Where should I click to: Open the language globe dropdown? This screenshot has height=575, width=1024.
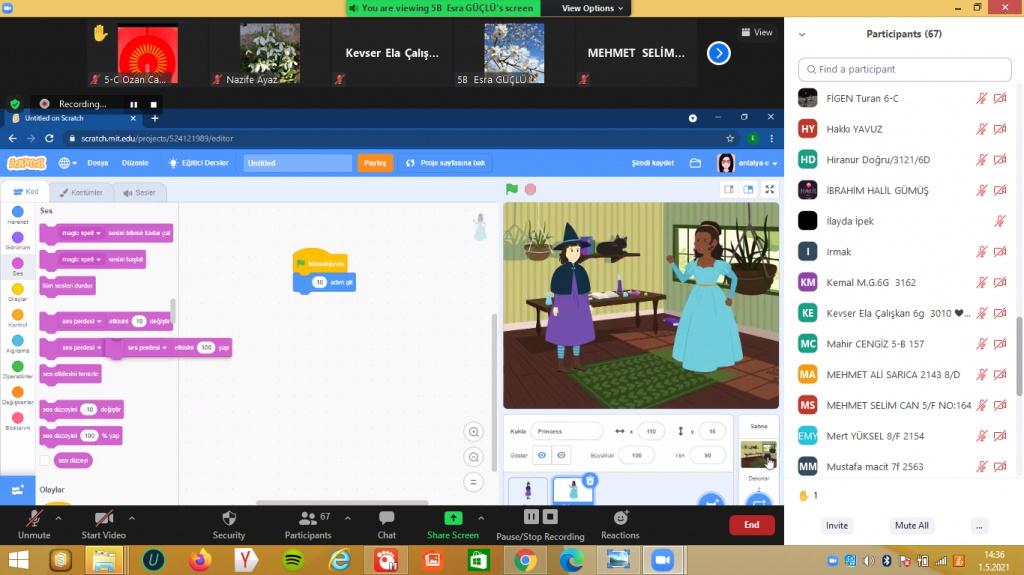[x=67, y=163]
